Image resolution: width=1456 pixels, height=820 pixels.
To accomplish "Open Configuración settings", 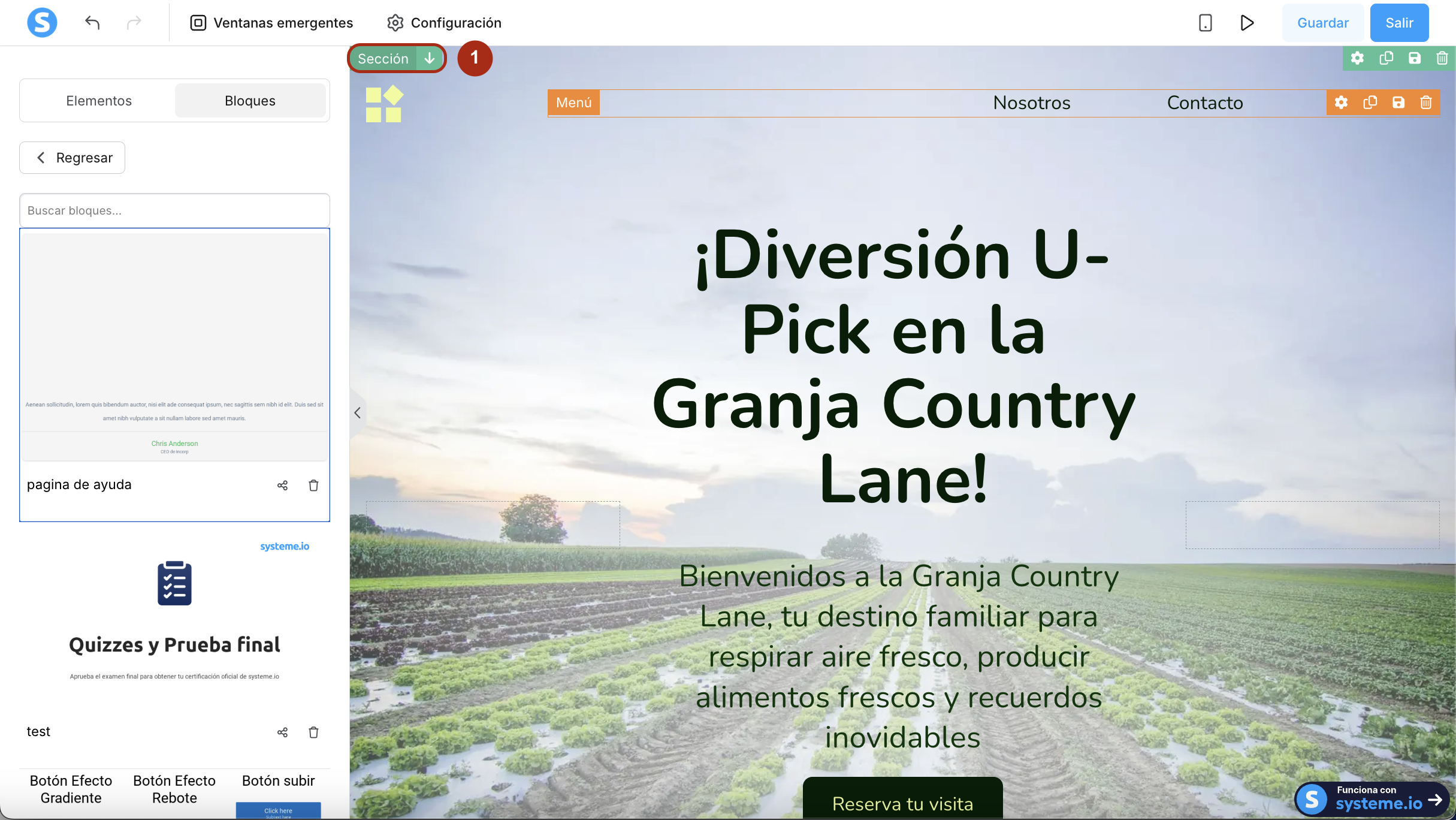I will coord(444,23).
